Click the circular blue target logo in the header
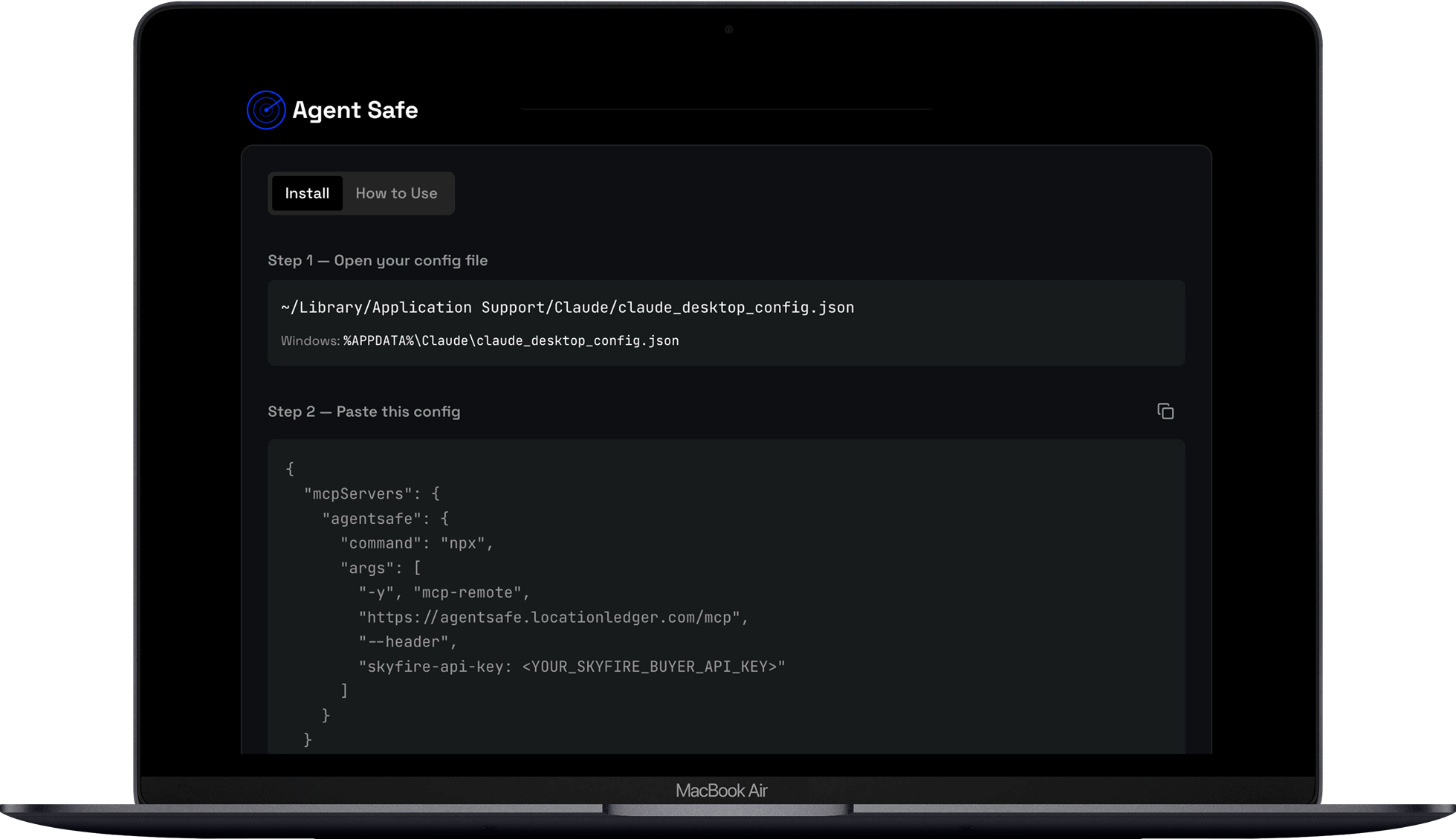 click(x=265, y=109)
